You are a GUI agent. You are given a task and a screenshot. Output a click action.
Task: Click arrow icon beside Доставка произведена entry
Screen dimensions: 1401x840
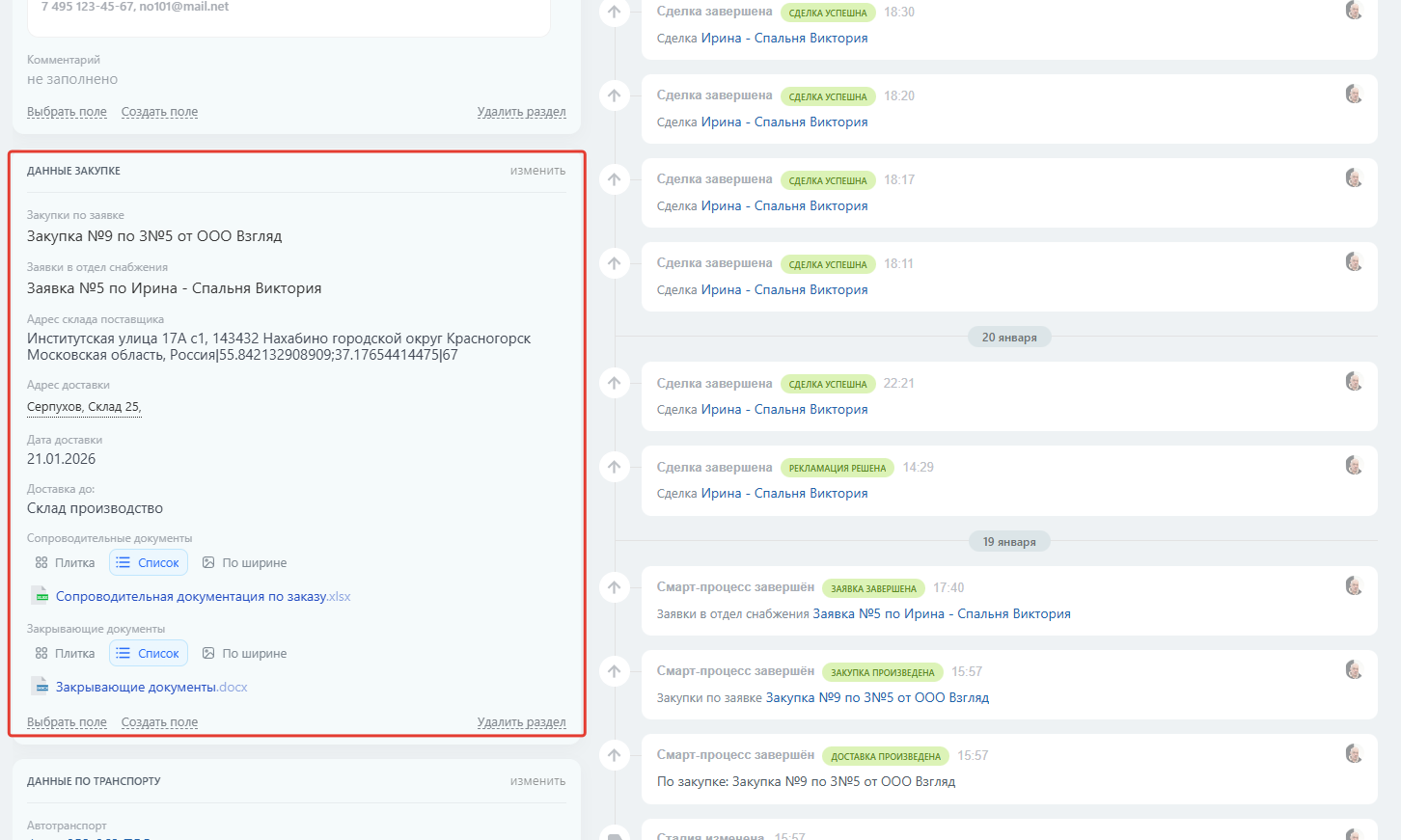[615, 755]
